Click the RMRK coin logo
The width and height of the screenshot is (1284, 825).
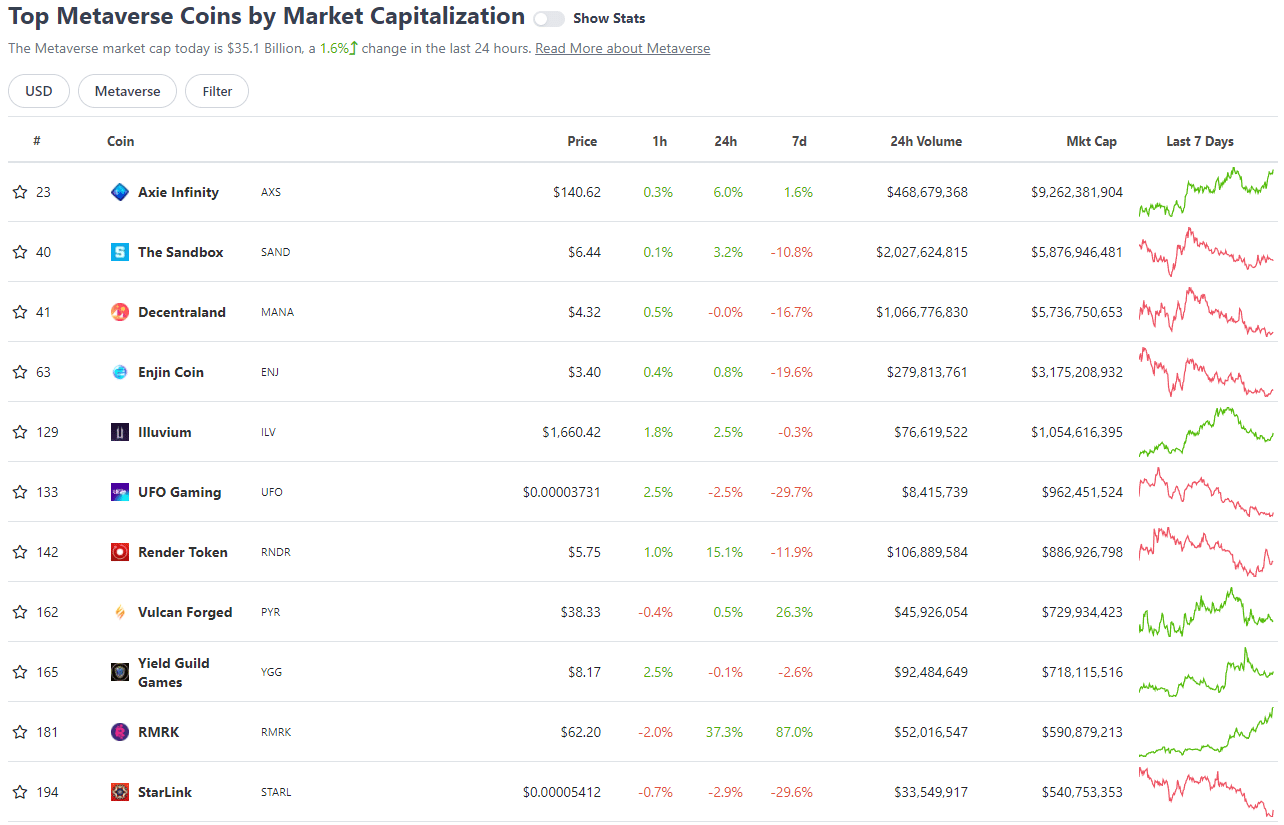120,732
